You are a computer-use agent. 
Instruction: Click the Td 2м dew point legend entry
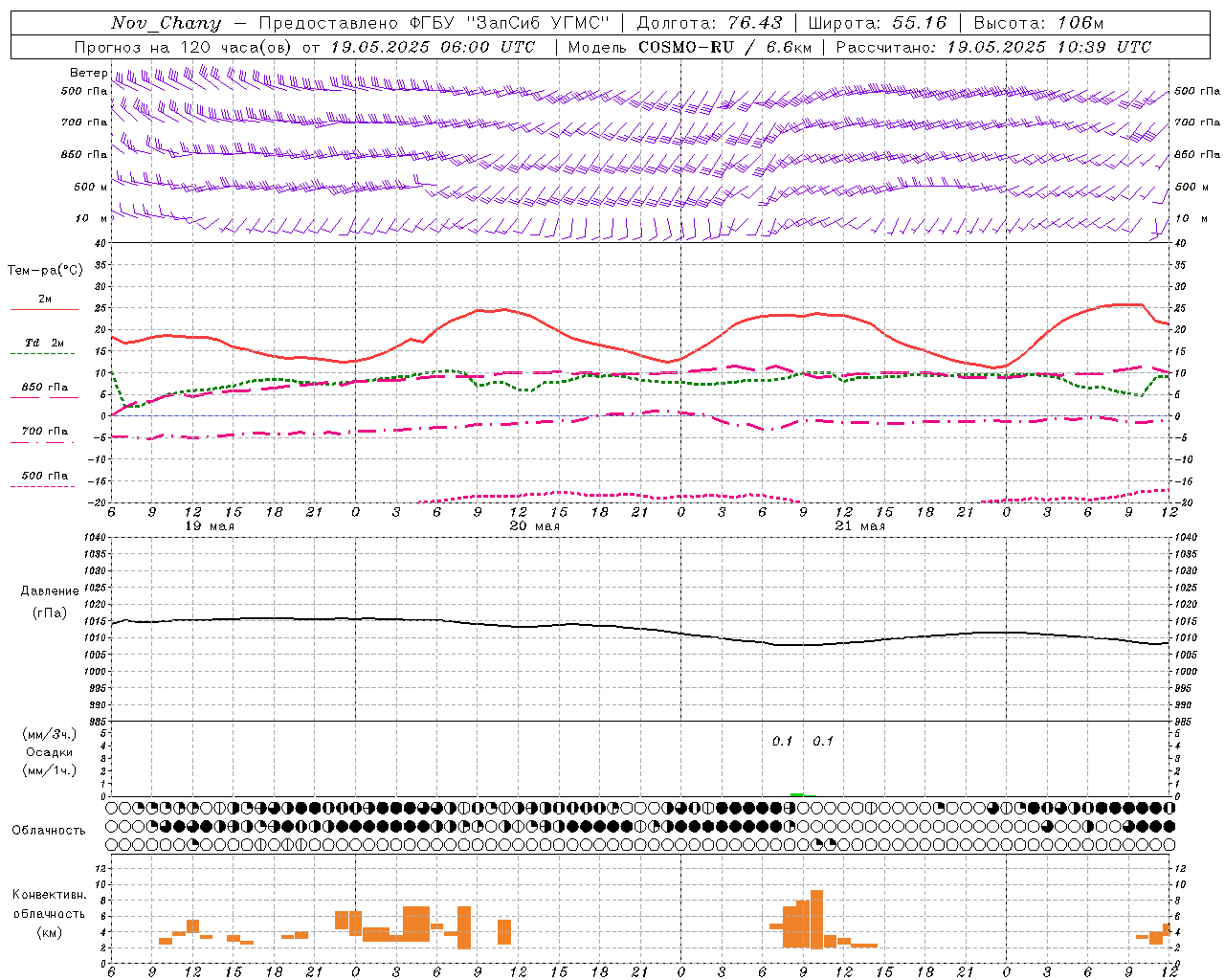tap(44, 343)
